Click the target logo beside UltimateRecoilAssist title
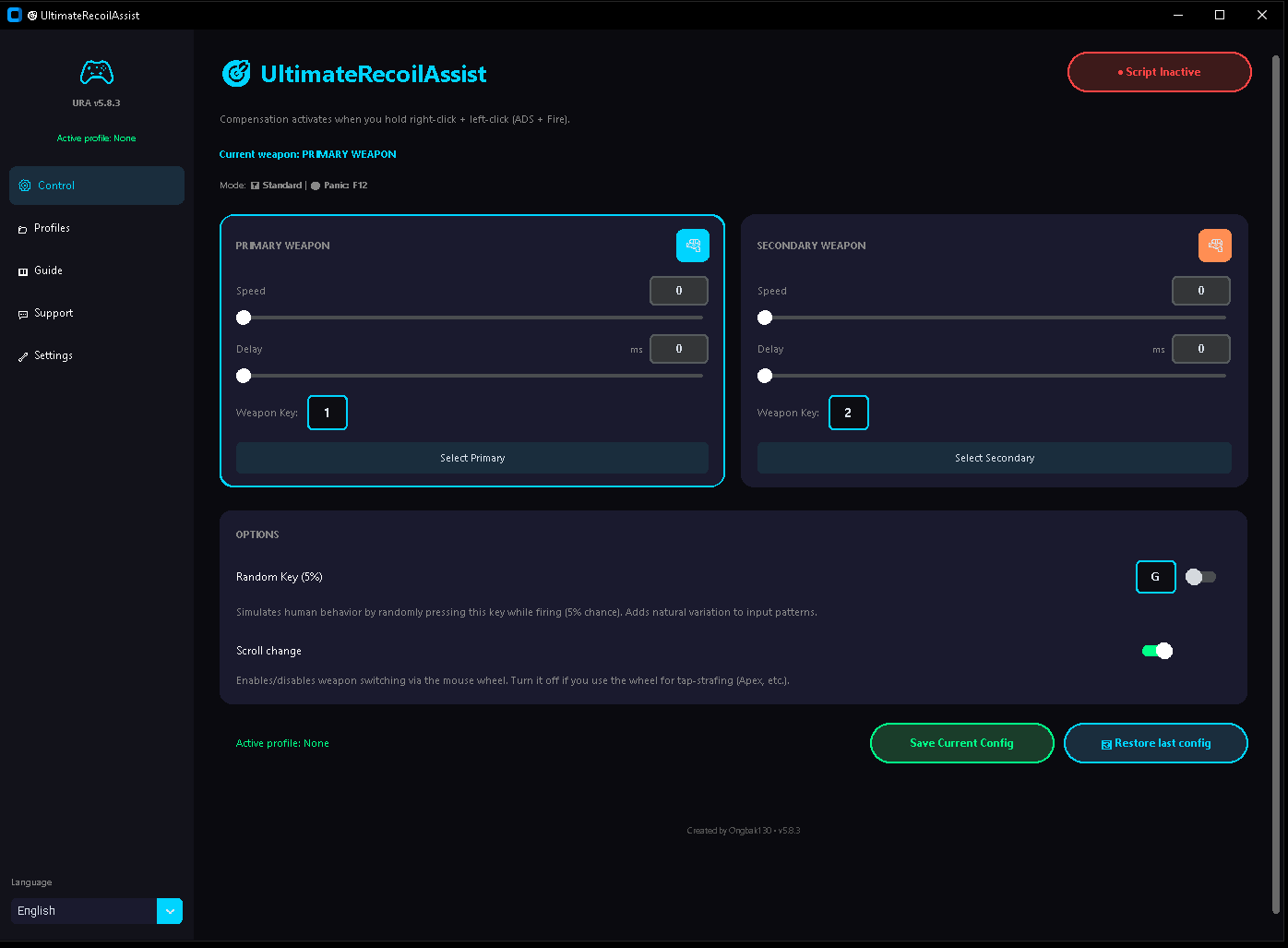Image resolution: width=1288 pixels, height=948 pixels. (x=236, y=74)
